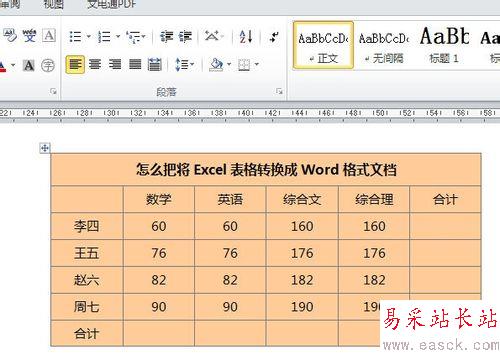This screenshot has width=500, height=360.
Task: Expand the Multilevel List dropdown arrow
Action: 144,36
